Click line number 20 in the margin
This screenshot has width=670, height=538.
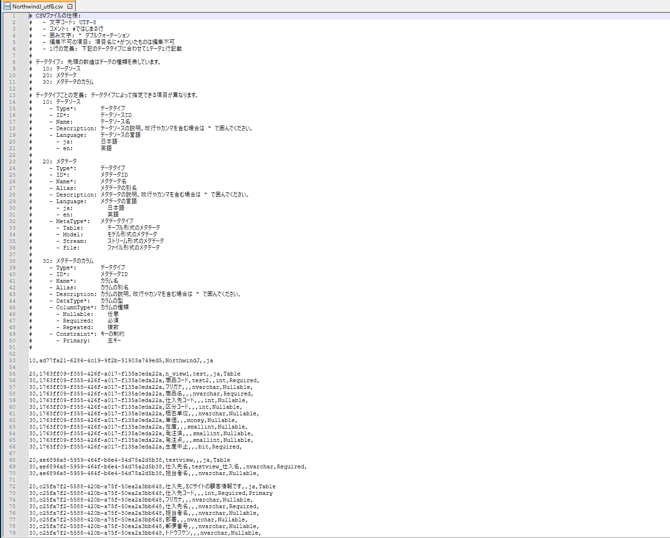click(x=13, y=141)
